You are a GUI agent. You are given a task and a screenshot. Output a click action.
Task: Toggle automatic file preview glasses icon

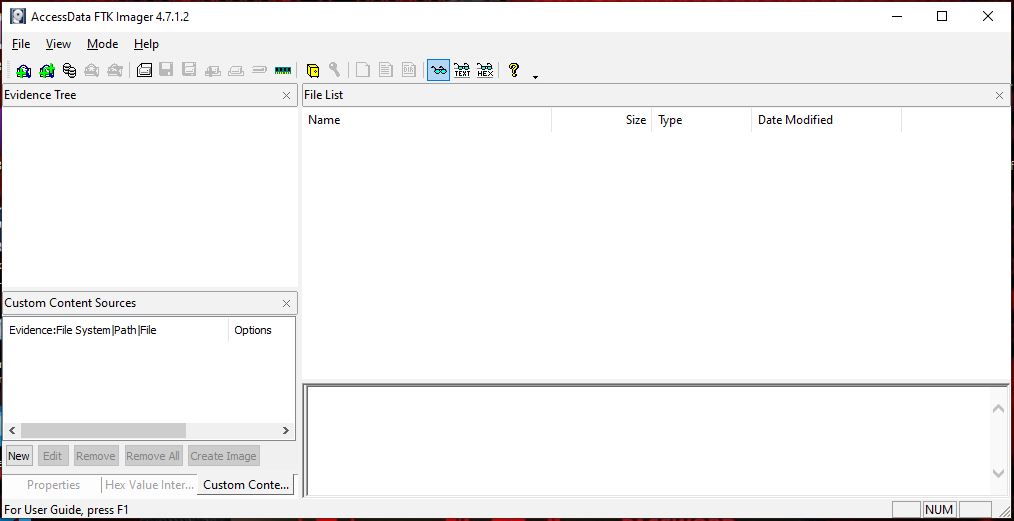coord(438,70)
